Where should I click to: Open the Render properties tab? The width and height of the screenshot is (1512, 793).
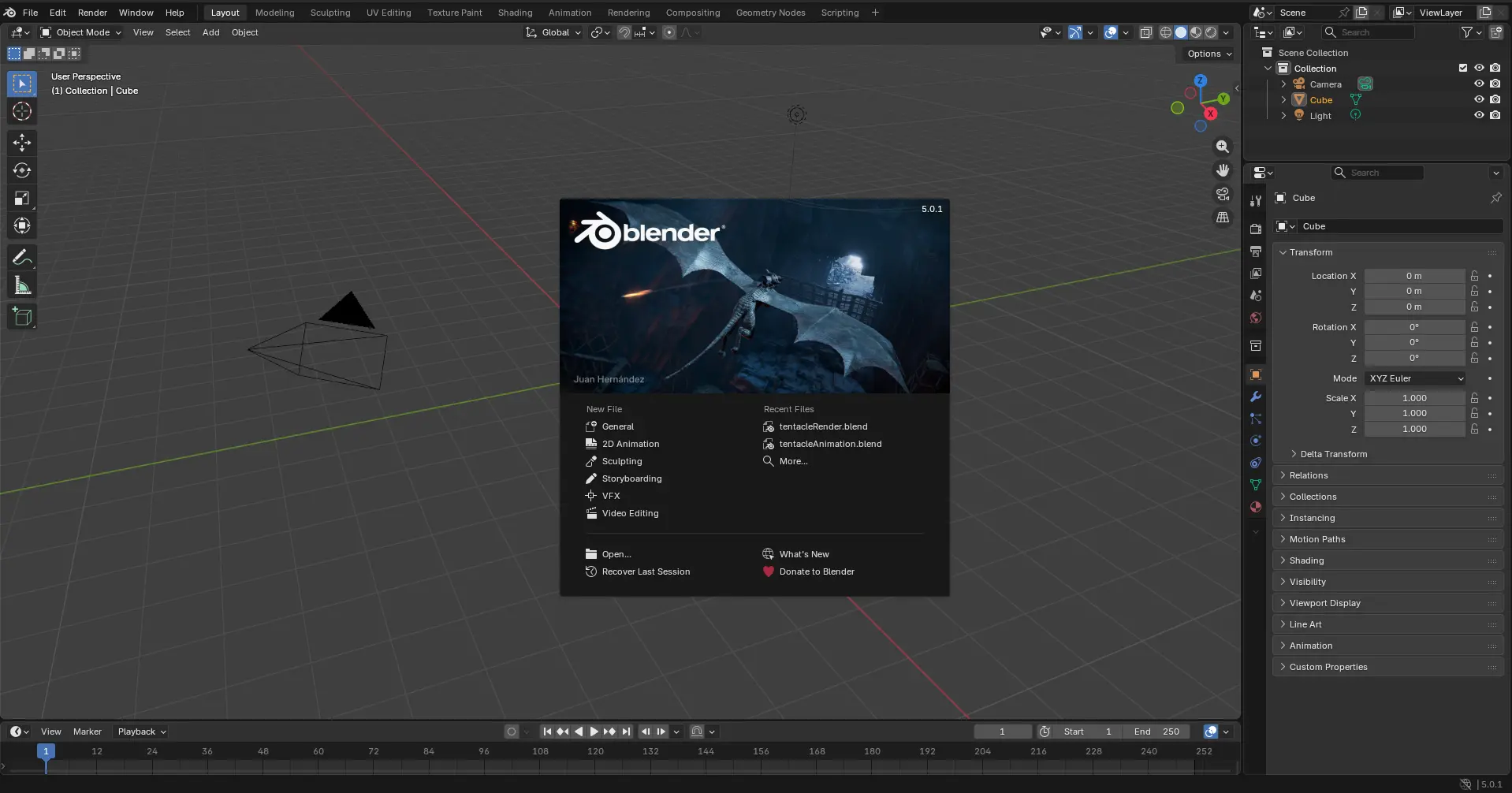click(x=1254, y=229)
